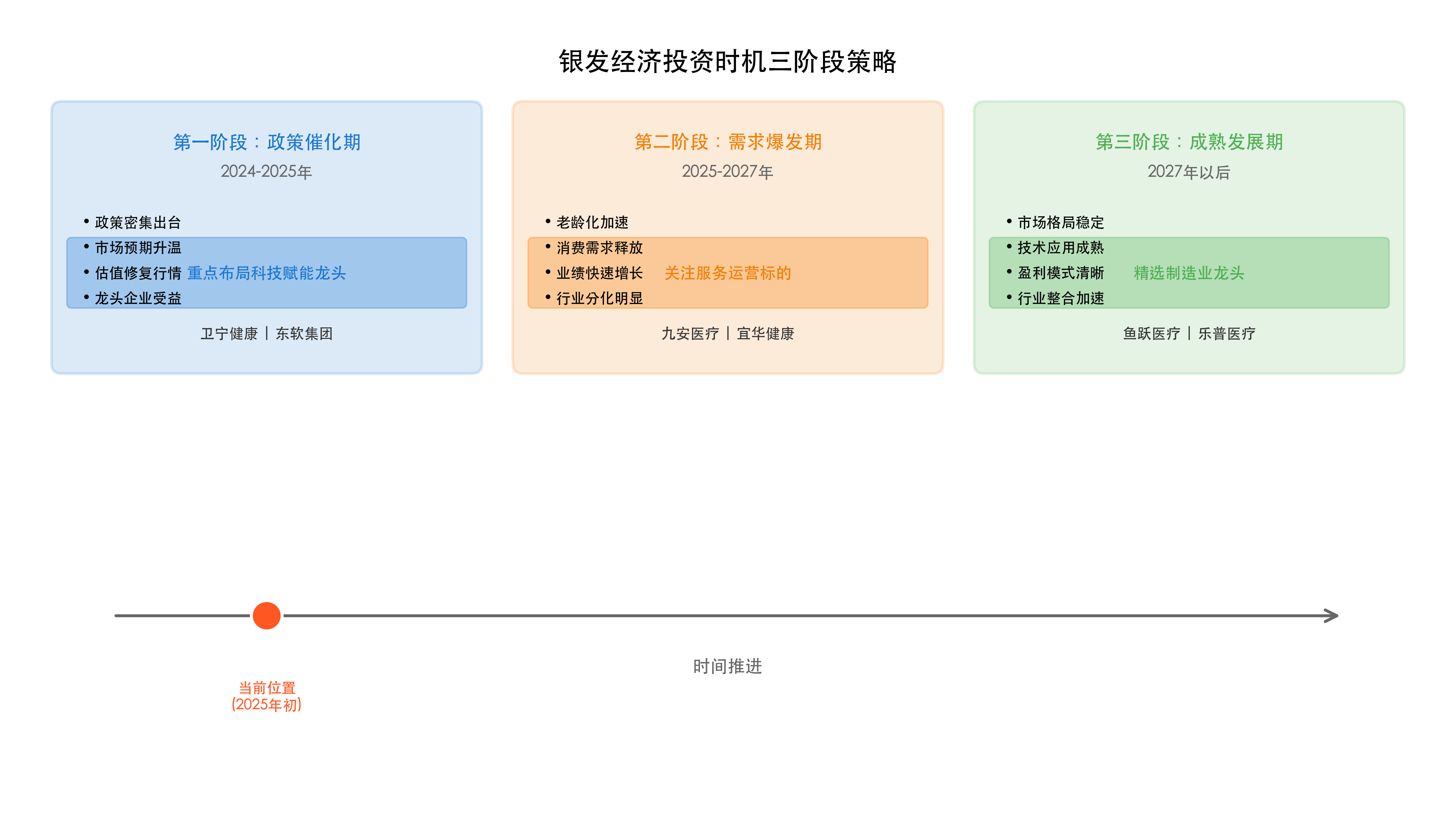Click the 精选制造业龙头 green text
This screenshot has height=828, width=1456.
click(1189, 274)
